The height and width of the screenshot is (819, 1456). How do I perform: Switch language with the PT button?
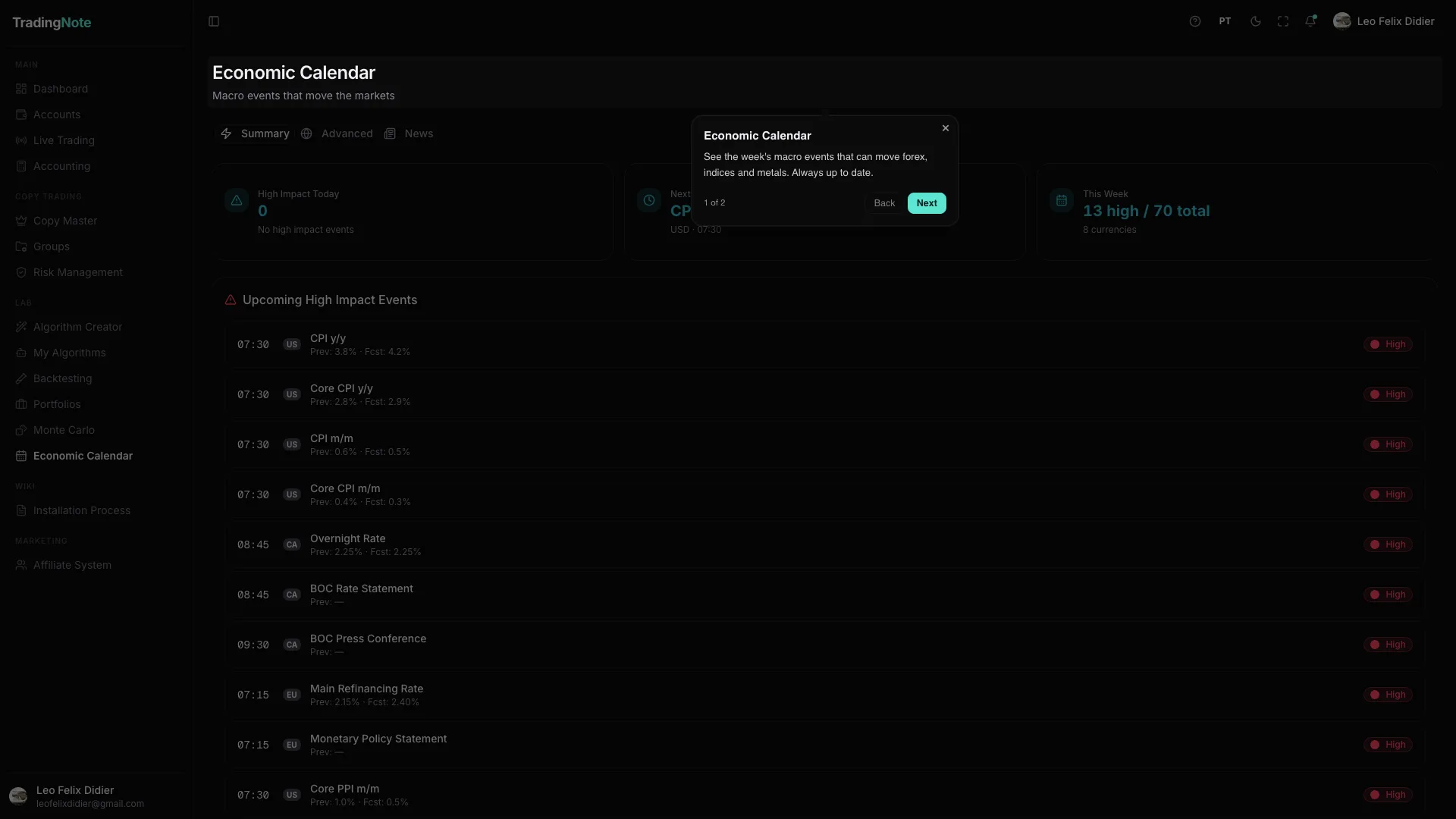(1225, 21)
